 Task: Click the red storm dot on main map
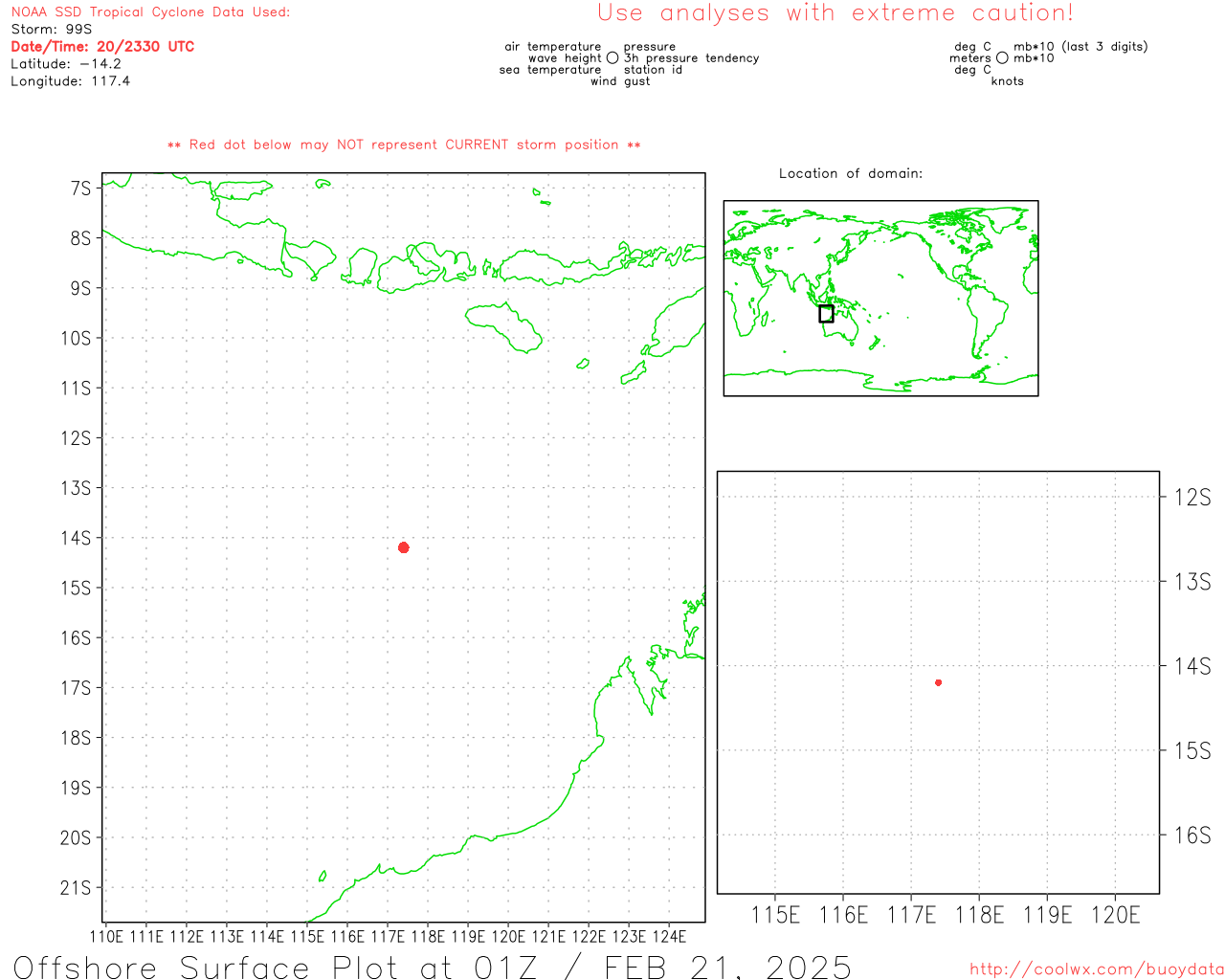coord(404,547)
